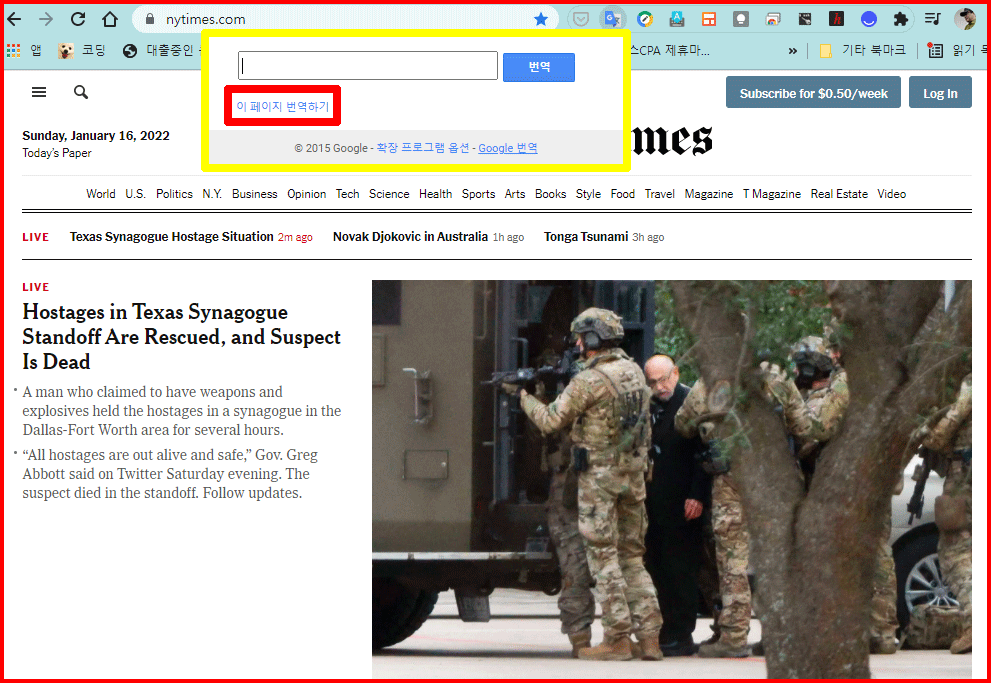Viewport: 991px width, 683px height.
Task: Open the Business section
Action: tap(255, 194)
